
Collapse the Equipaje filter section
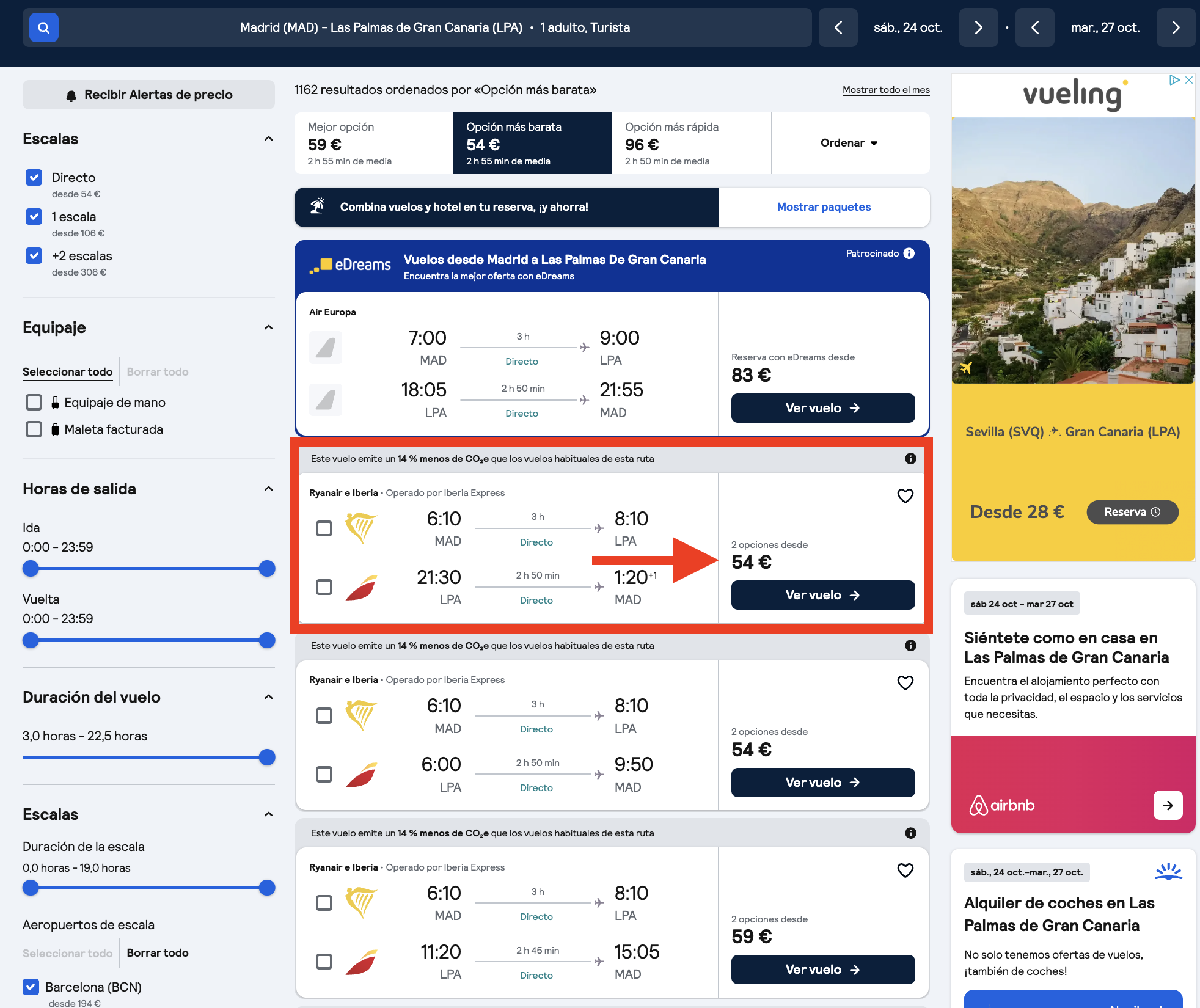point(268,327)
